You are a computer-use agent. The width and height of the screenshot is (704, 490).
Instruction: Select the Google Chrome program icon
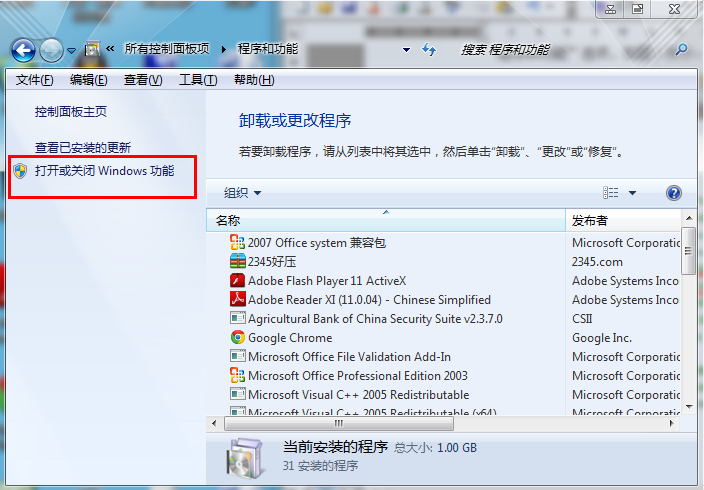[x=238, y=338]
